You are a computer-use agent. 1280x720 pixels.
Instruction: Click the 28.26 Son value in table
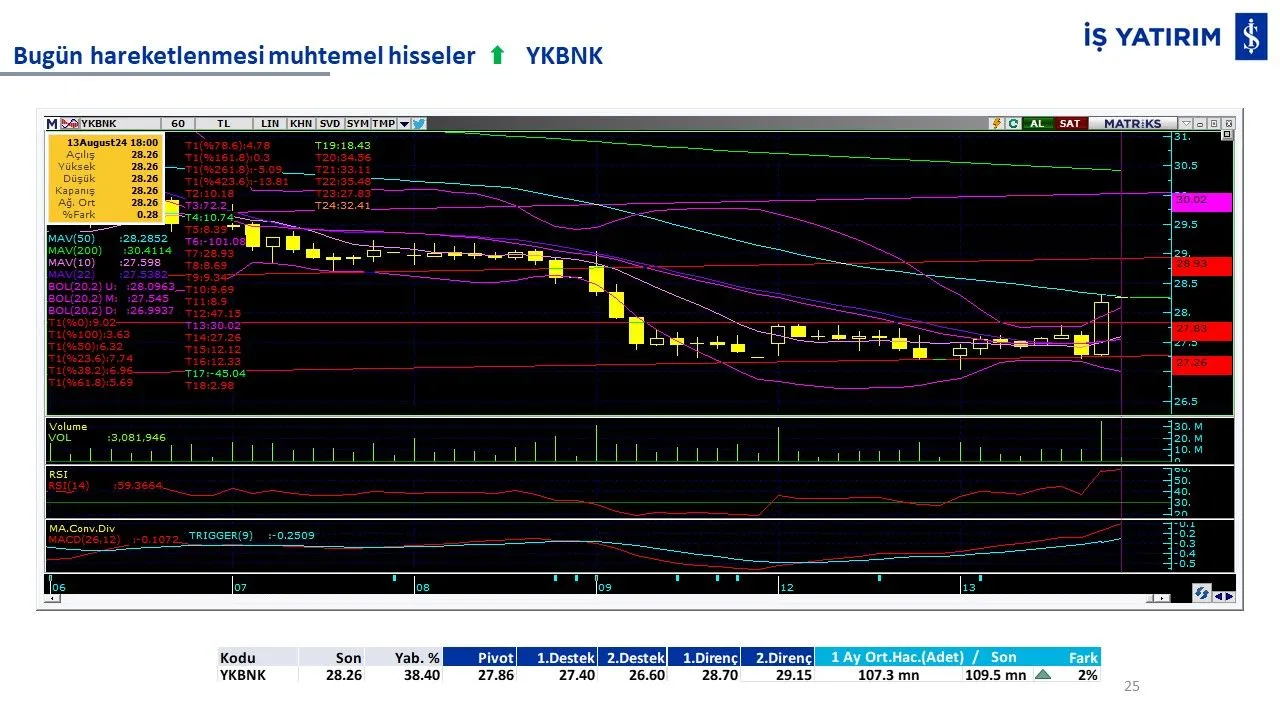tap(344, 675)
